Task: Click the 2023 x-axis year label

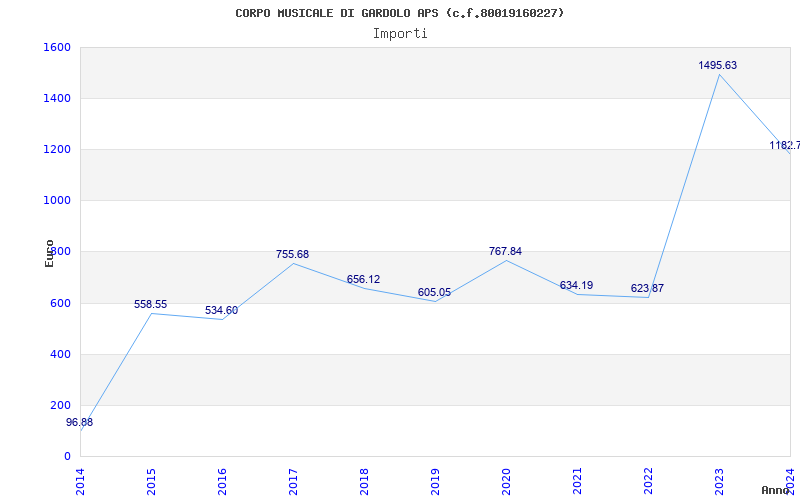Action: coord(719,482)
